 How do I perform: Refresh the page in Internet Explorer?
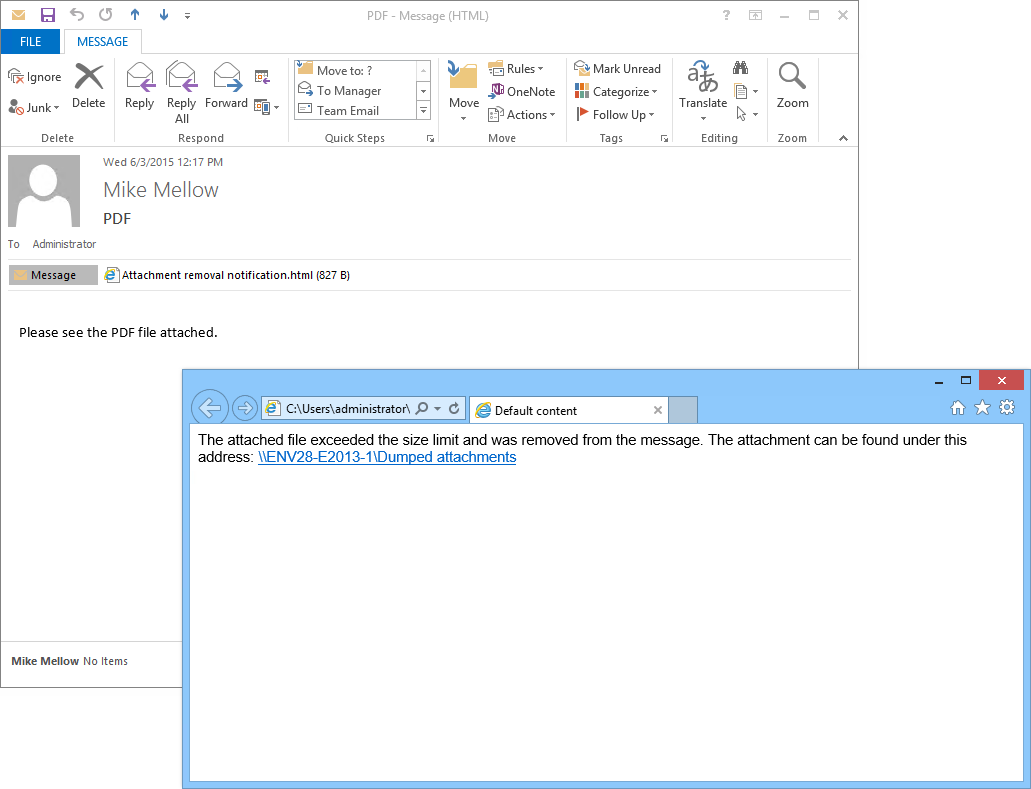coord(454,408)
